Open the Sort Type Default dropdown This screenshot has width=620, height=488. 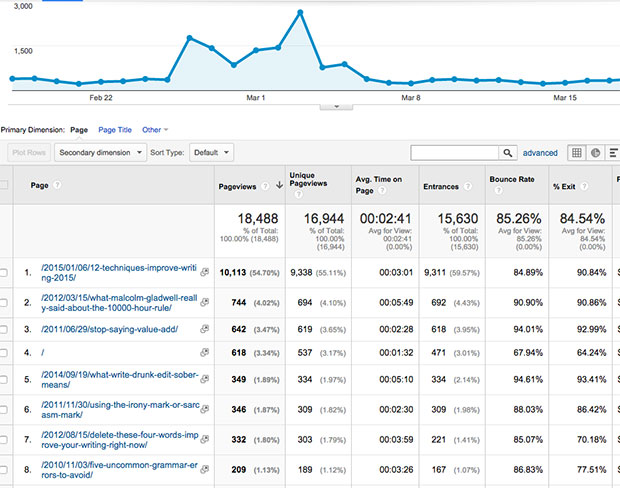coord(212,153)
